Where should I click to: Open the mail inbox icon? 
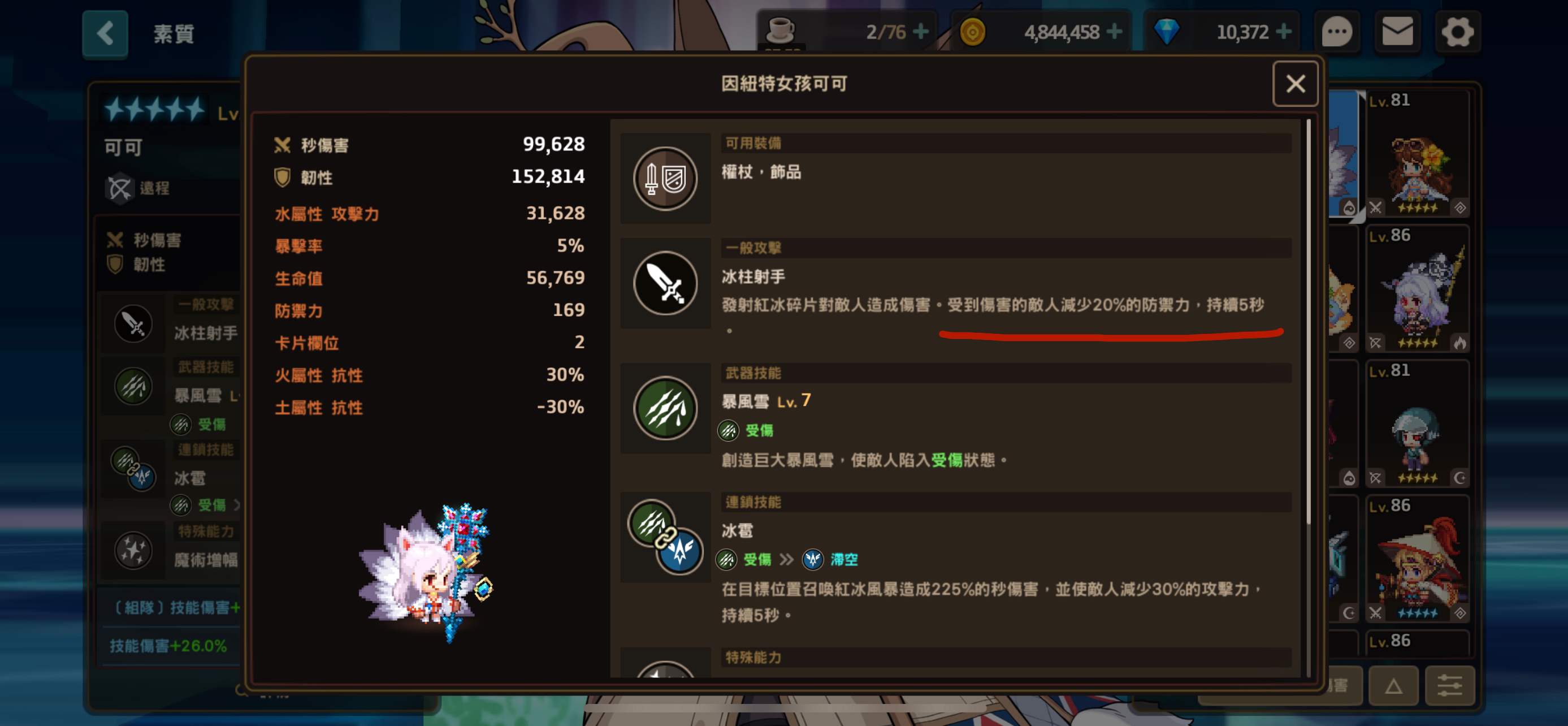point(1397,32)
